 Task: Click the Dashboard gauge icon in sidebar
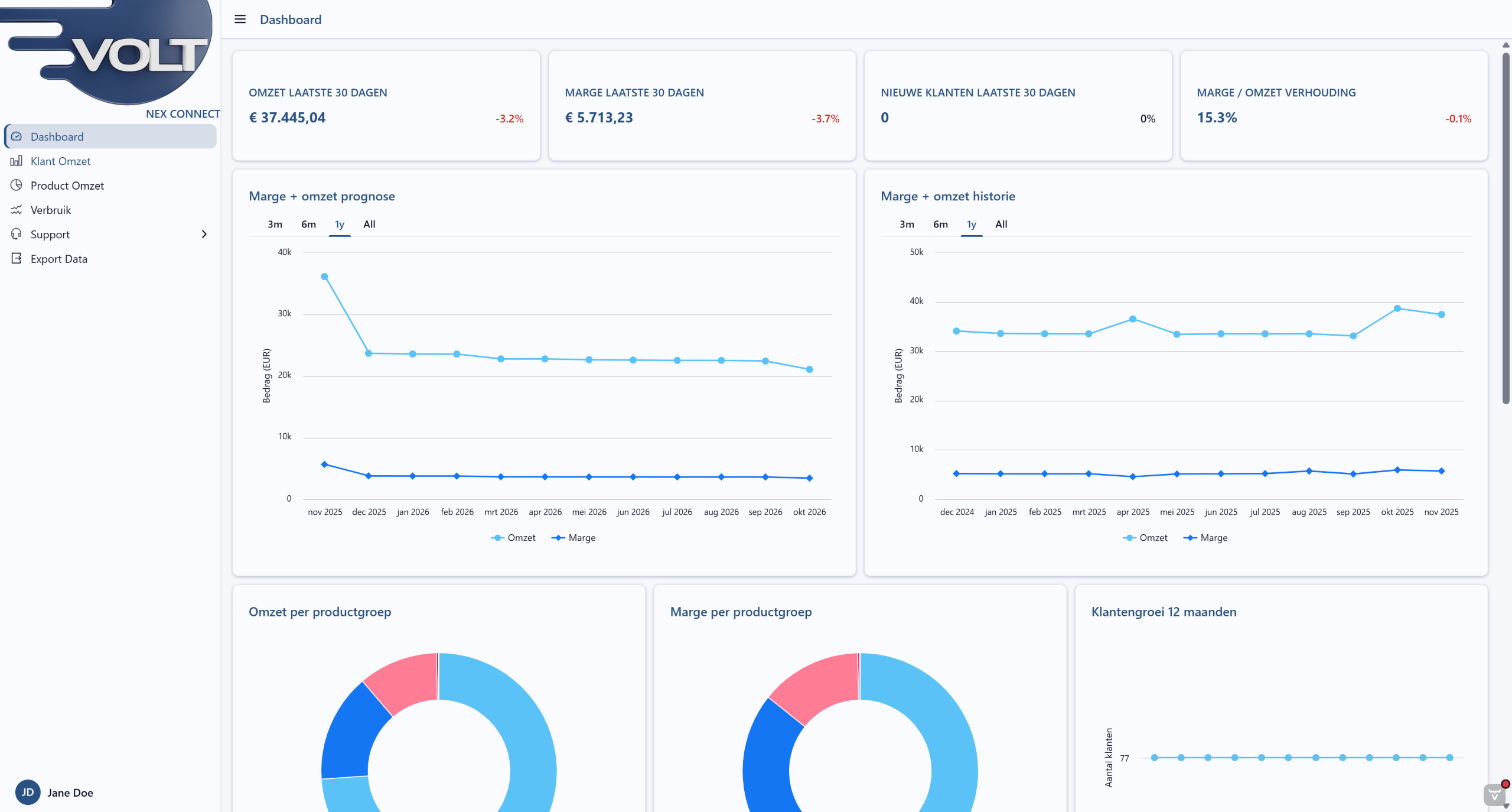(17, 137)
